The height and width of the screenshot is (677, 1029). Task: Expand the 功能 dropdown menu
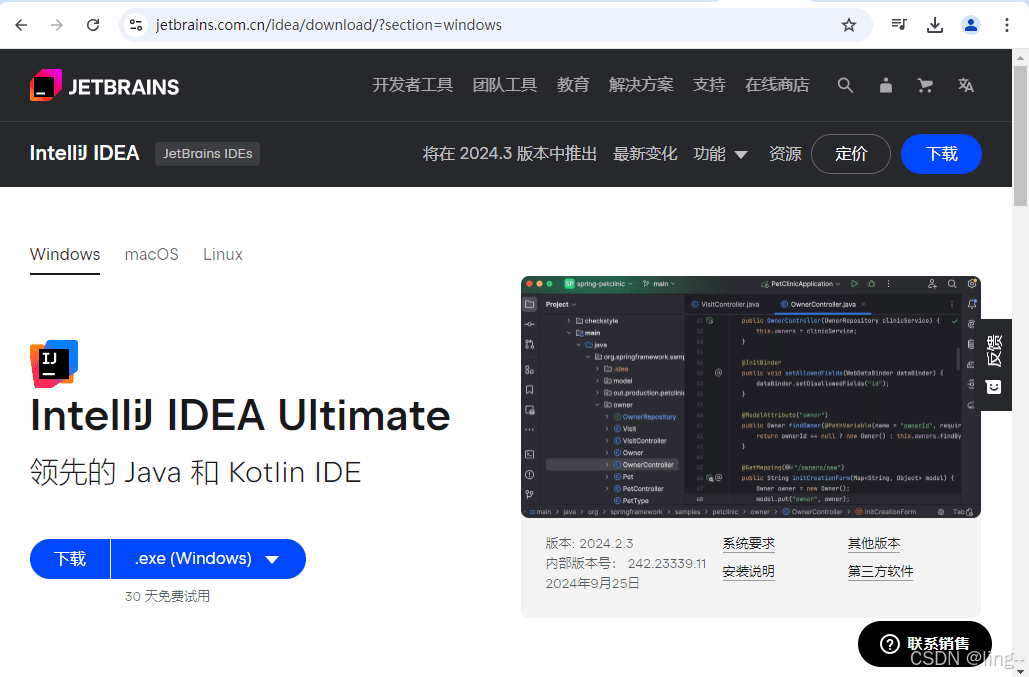(720, 154)
